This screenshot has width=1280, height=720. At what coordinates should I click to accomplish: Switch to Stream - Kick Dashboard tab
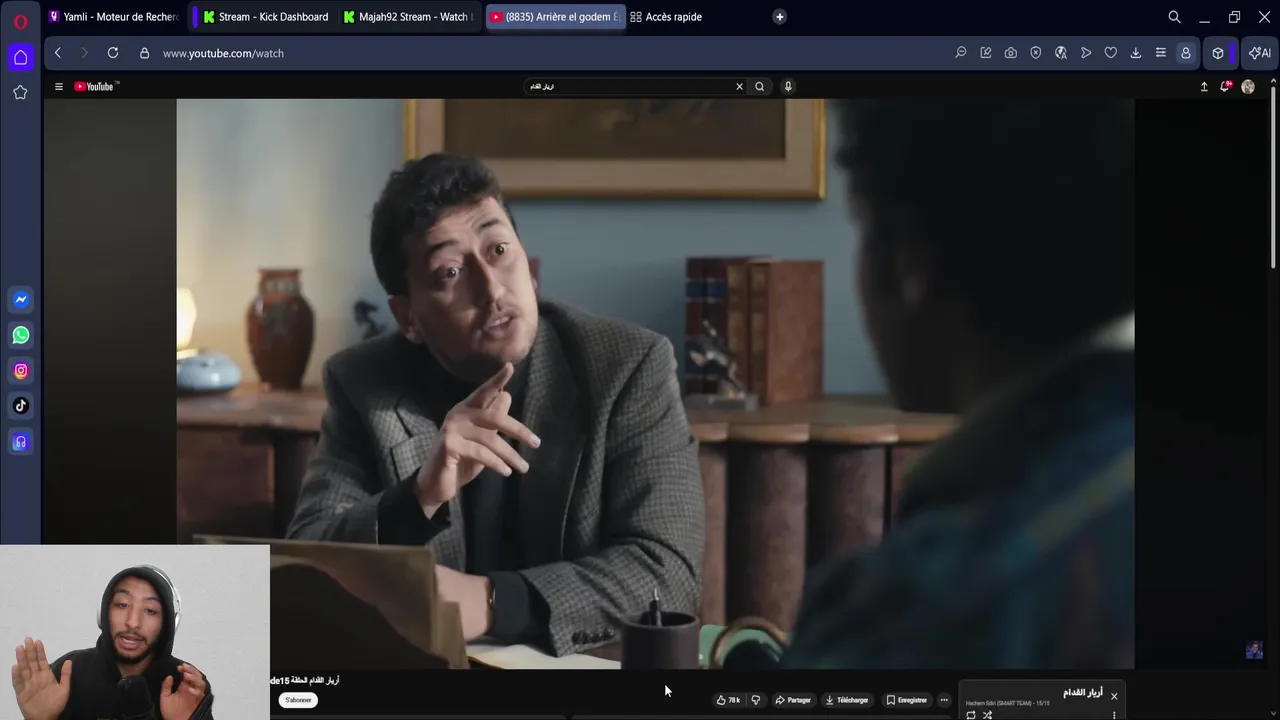(265, 17)
